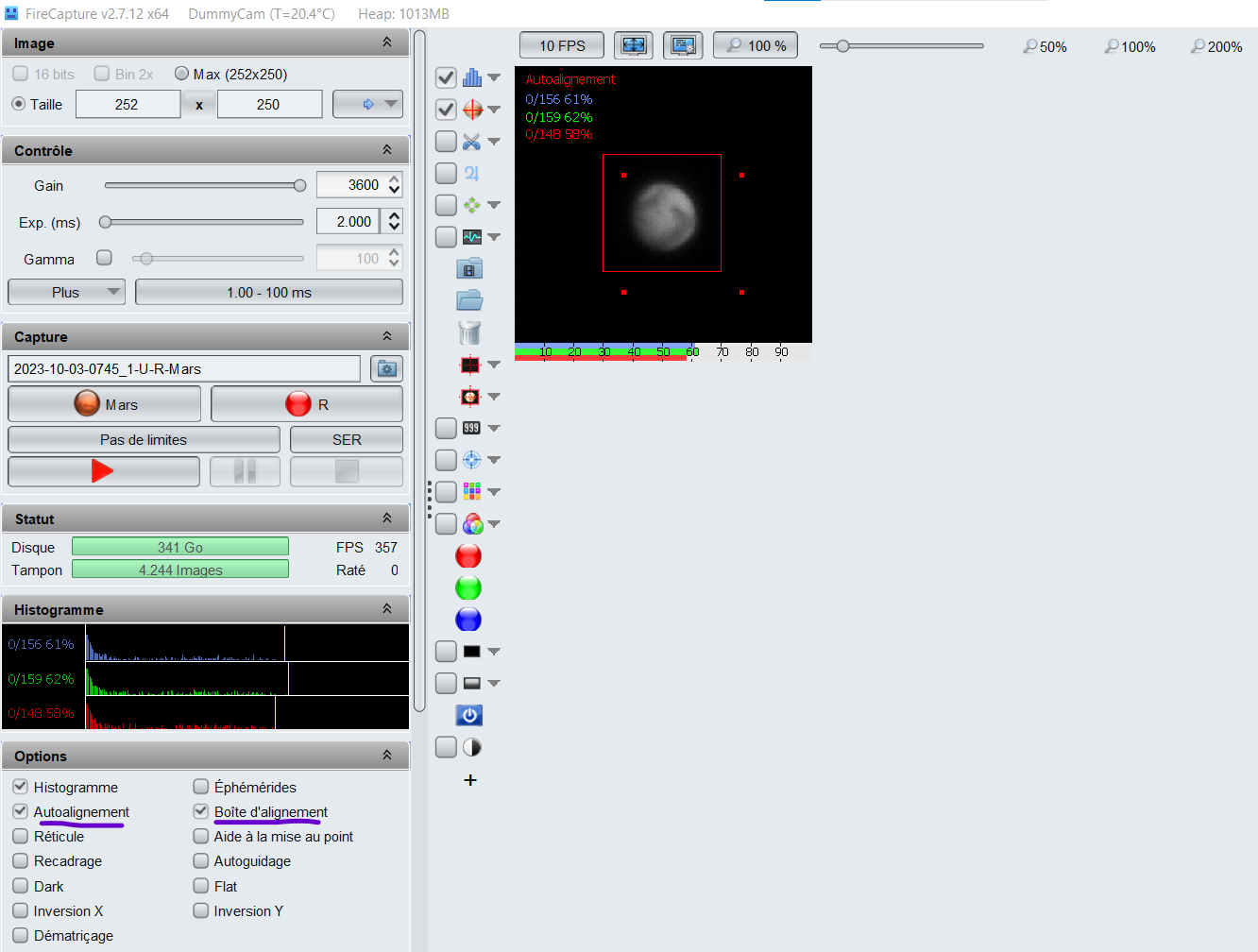
Task: Select the green channel ball
Action: 468,587
